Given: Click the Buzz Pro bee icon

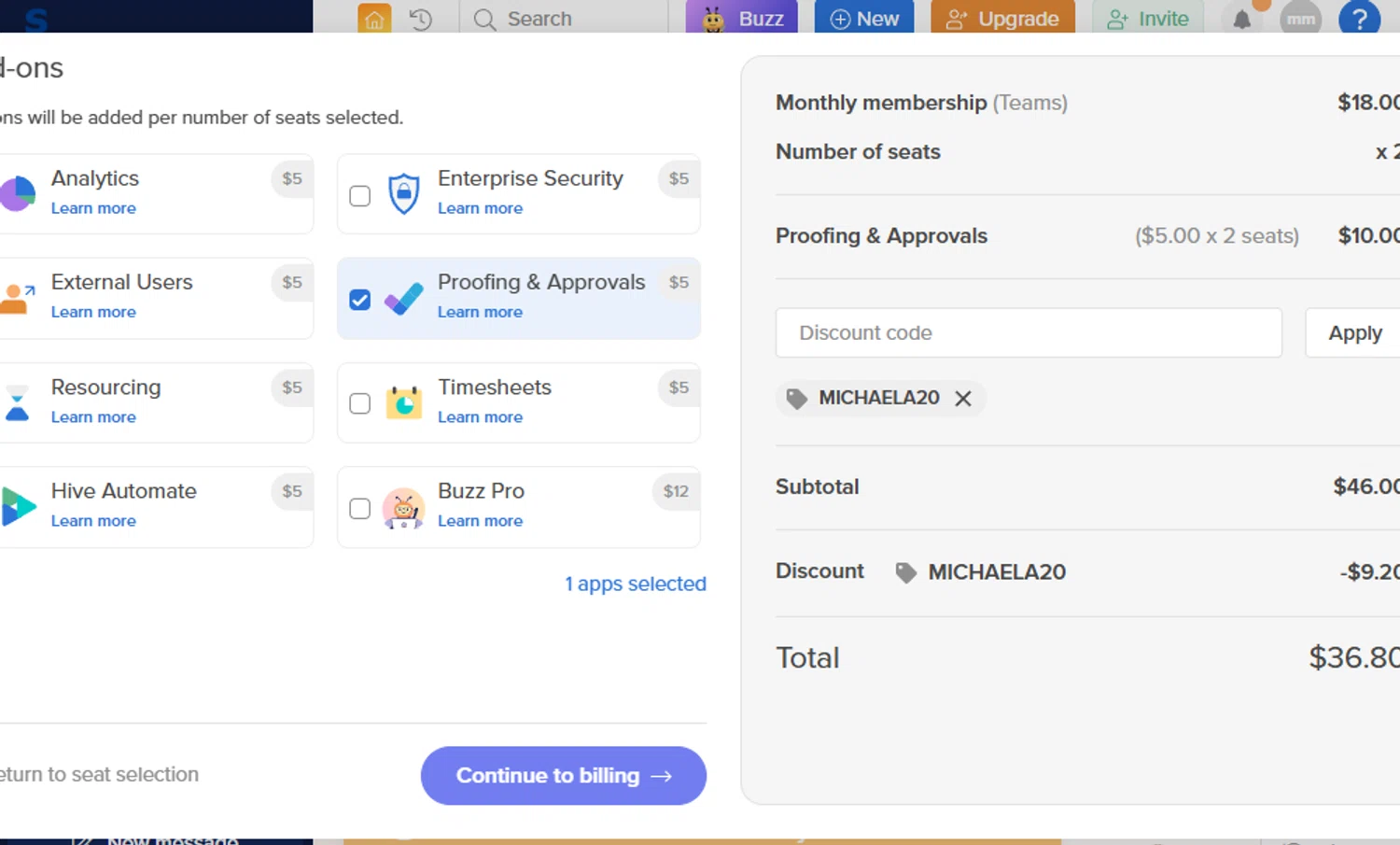Looking at the screenshot, I should [x=403, y=508].
